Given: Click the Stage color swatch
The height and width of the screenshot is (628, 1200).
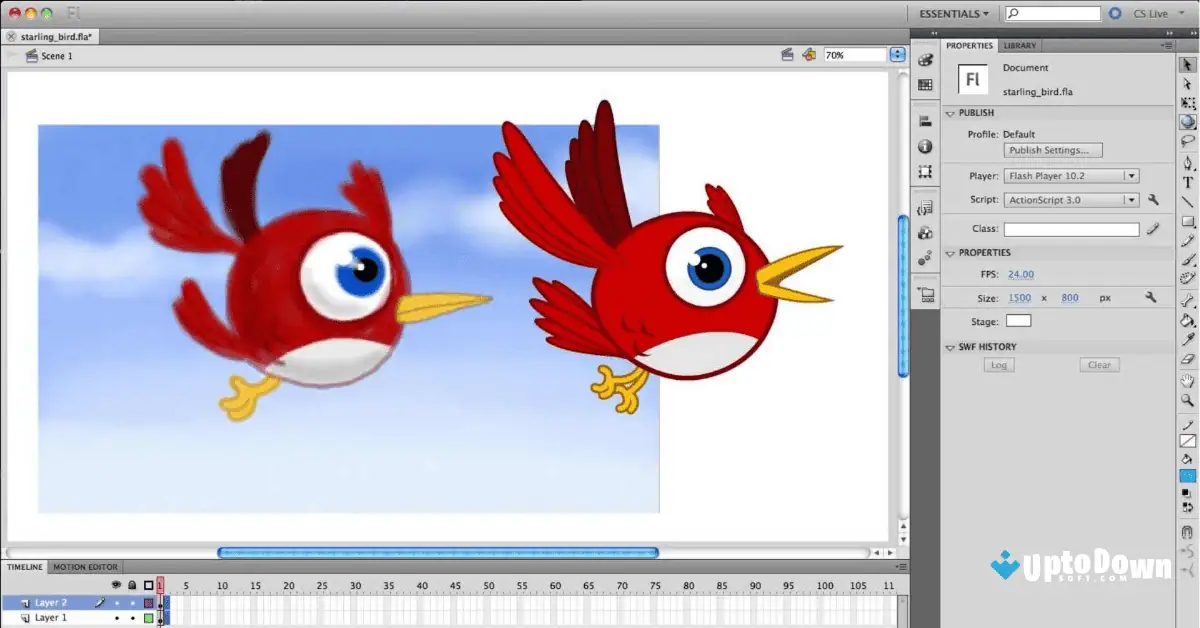Looking at the screenshot, I should (1019, 320).
